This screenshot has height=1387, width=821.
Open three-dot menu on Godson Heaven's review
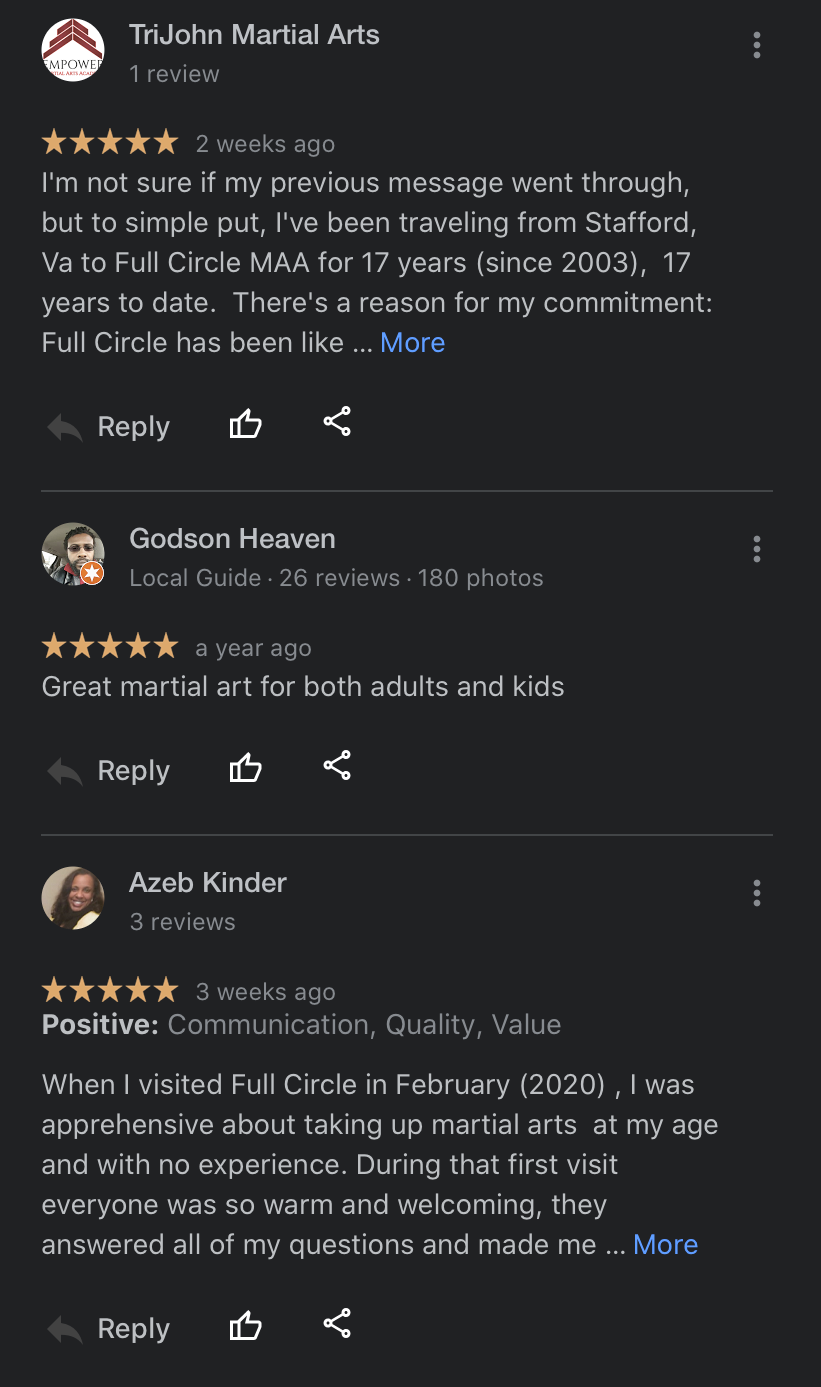click(757, 549)
